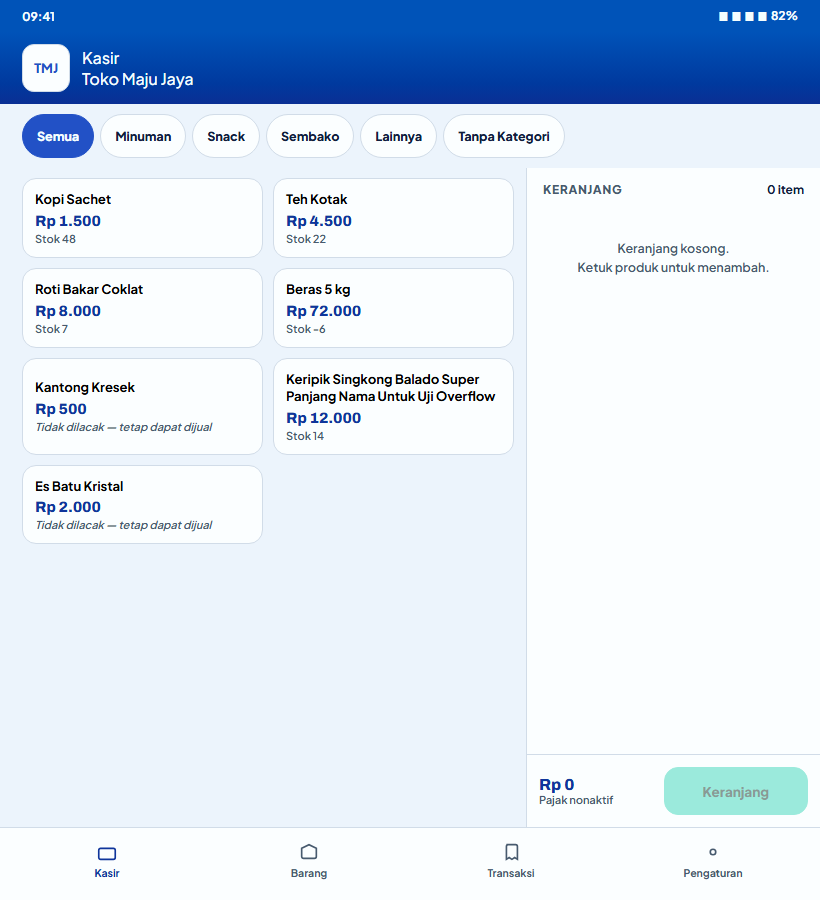The width and height of the screenshot is (820, 900).
Task: Click the 09:41 clock in status bar
Action: [38, 17]
